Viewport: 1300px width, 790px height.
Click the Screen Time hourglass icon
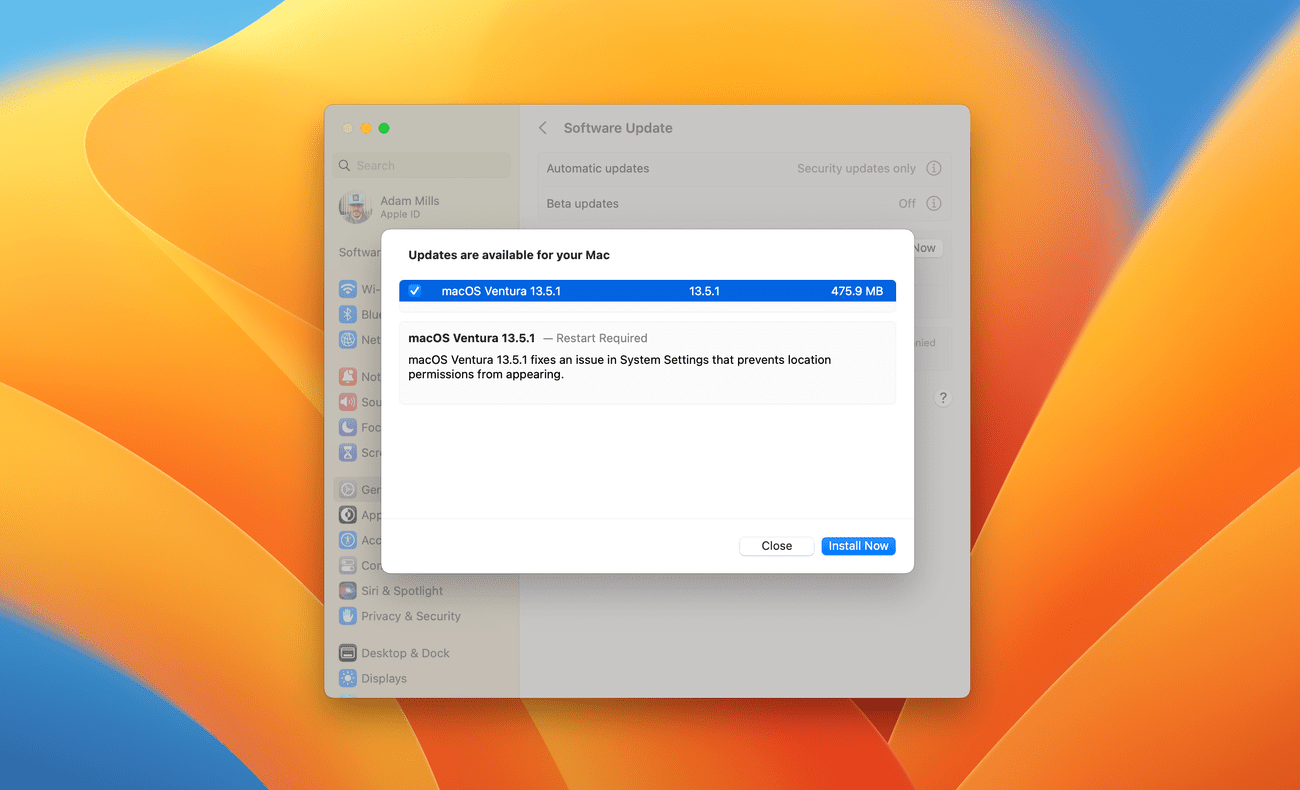pos(347,452)
